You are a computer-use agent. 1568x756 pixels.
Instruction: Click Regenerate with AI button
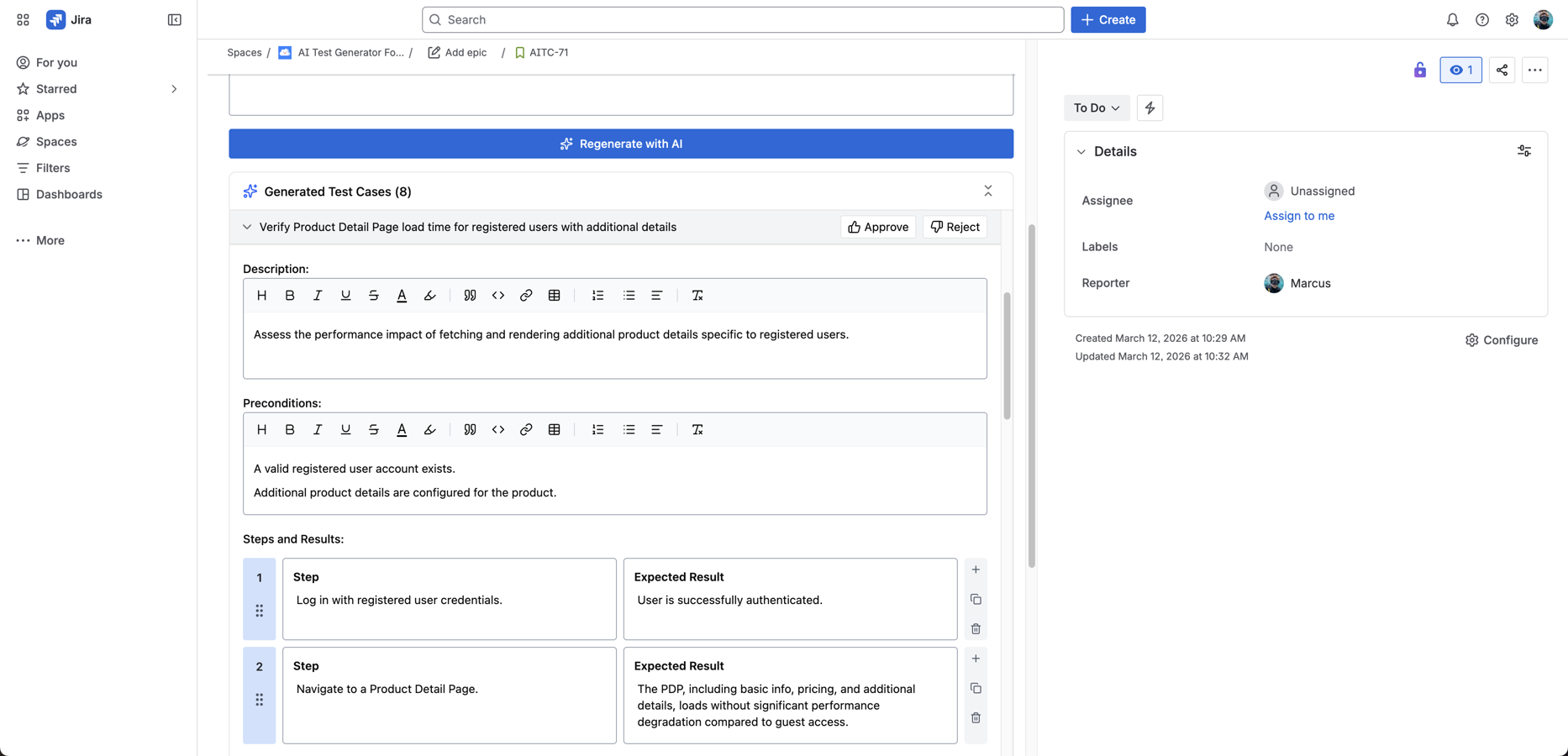[621, 144]
